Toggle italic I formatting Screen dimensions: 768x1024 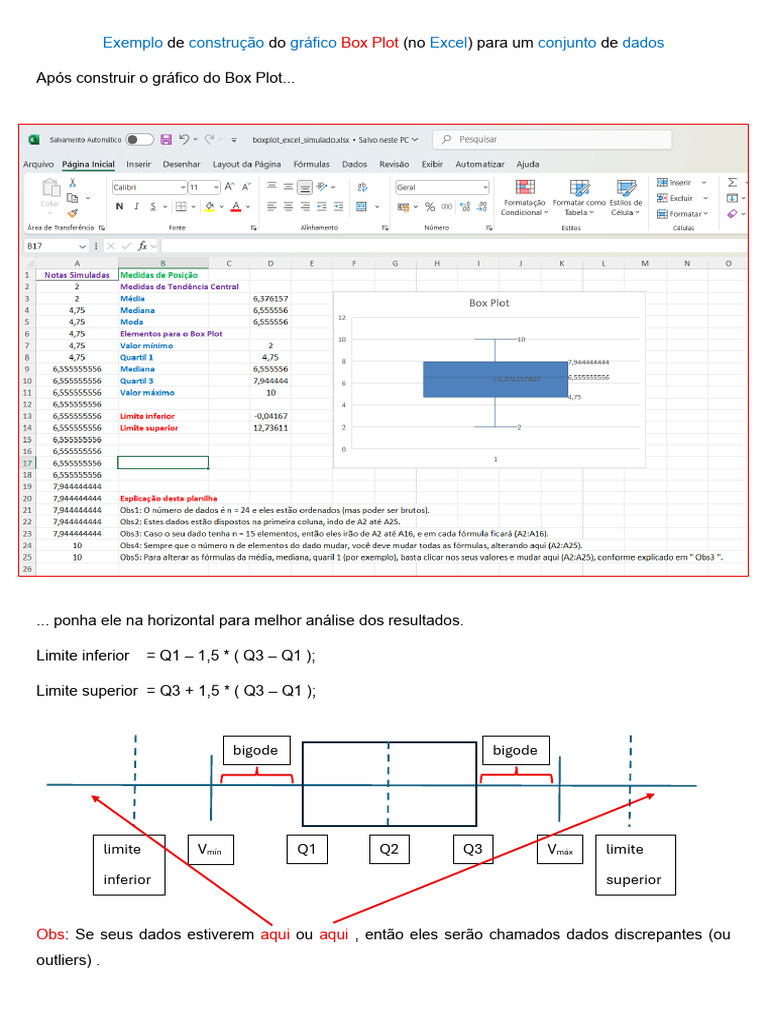coord(136,206)
